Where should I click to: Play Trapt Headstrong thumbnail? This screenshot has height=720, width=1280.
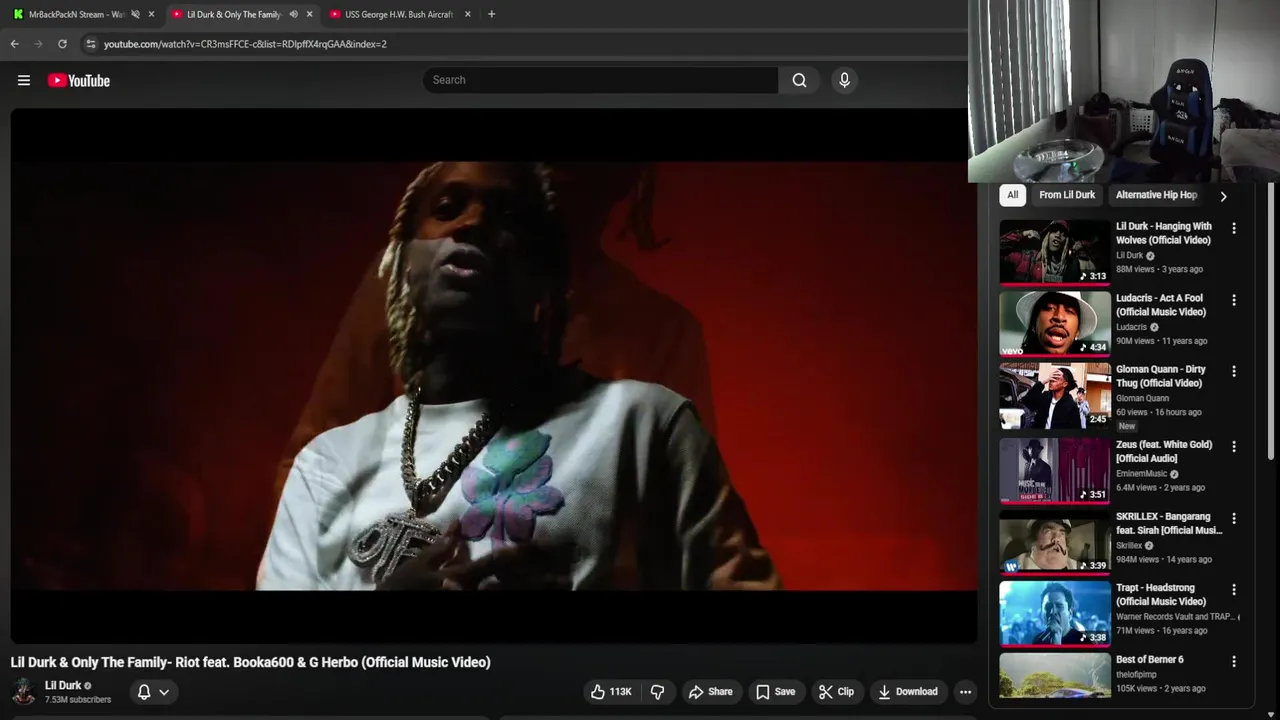(x=1055, y=613)
